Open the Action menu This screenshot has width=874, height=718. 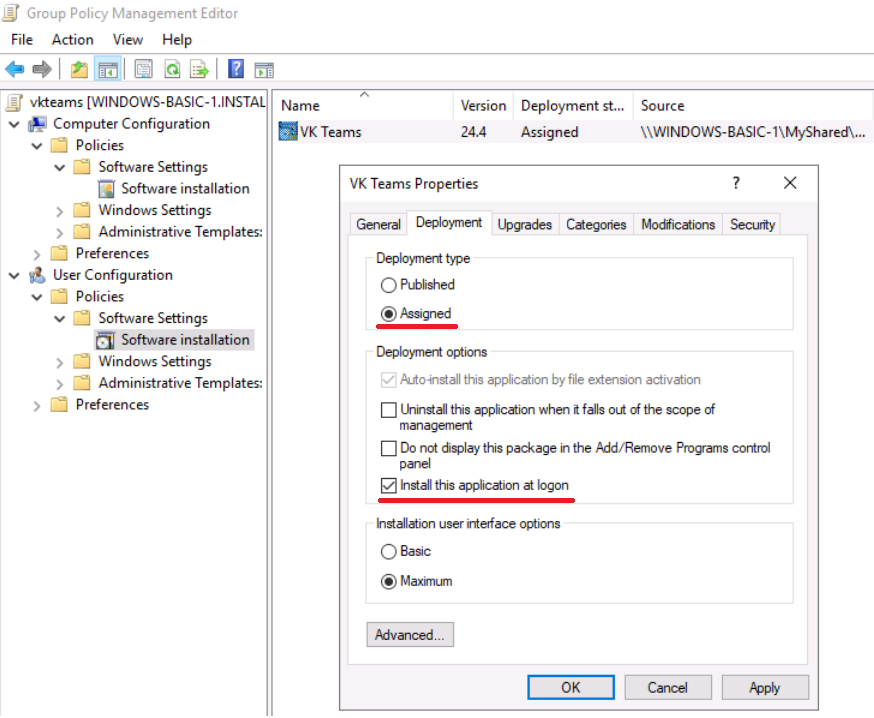[x=72, y=39]
